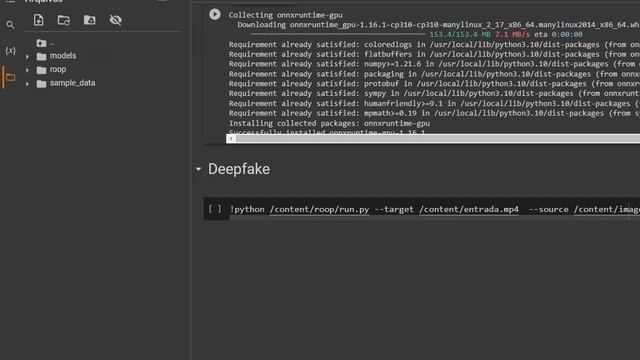Click '/content/entrada.mp4' in the command
Screen dimensions: 640x360
pyautogui.click(x=469, y=209)
